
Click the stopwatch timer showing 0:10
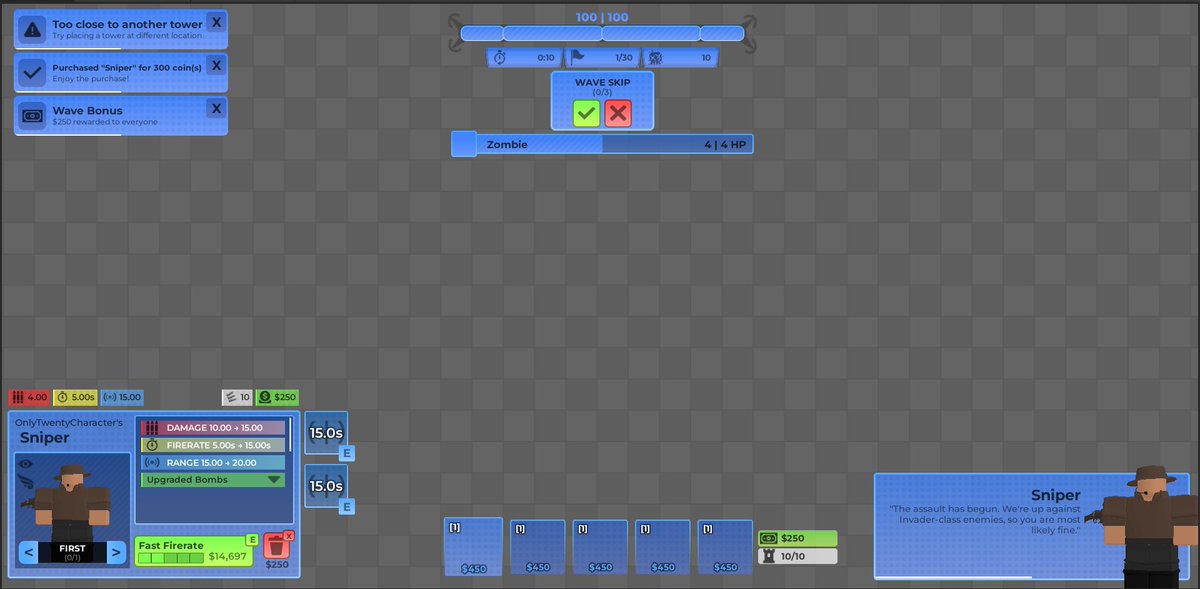coord(523,58)
